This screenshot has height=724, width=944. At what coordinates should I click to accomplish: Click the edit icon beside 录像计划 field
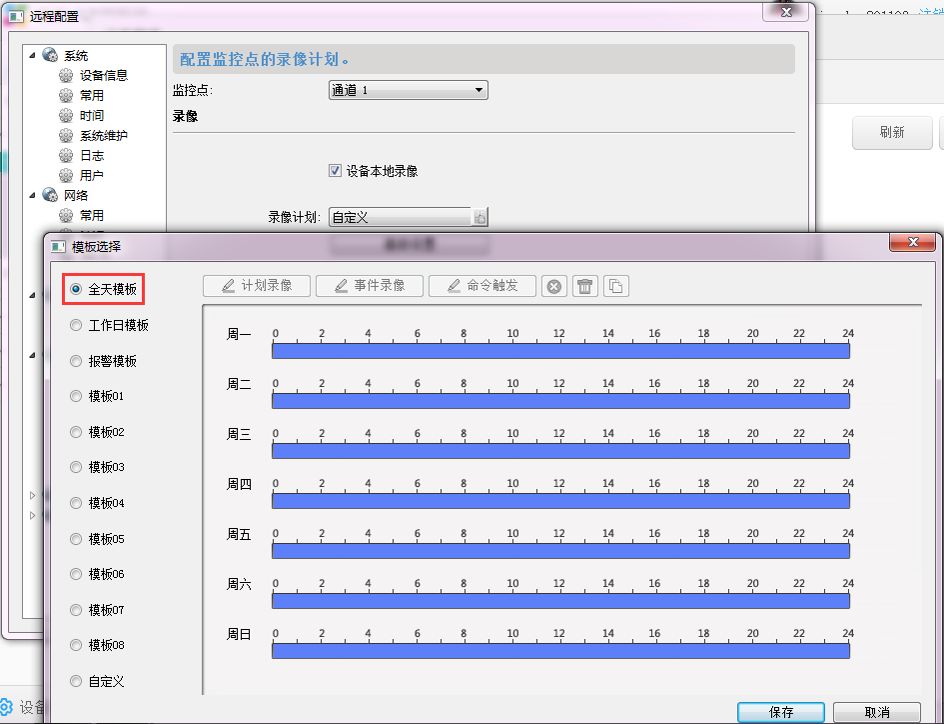point(480,217)
